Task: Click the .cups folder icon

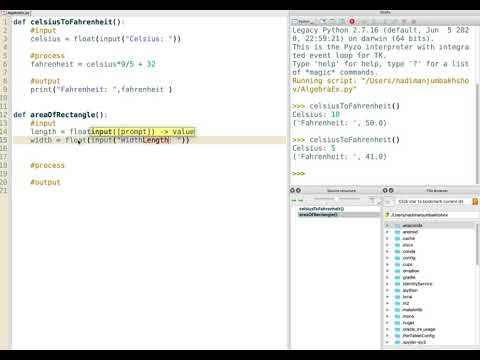Action: coord(397,265)
